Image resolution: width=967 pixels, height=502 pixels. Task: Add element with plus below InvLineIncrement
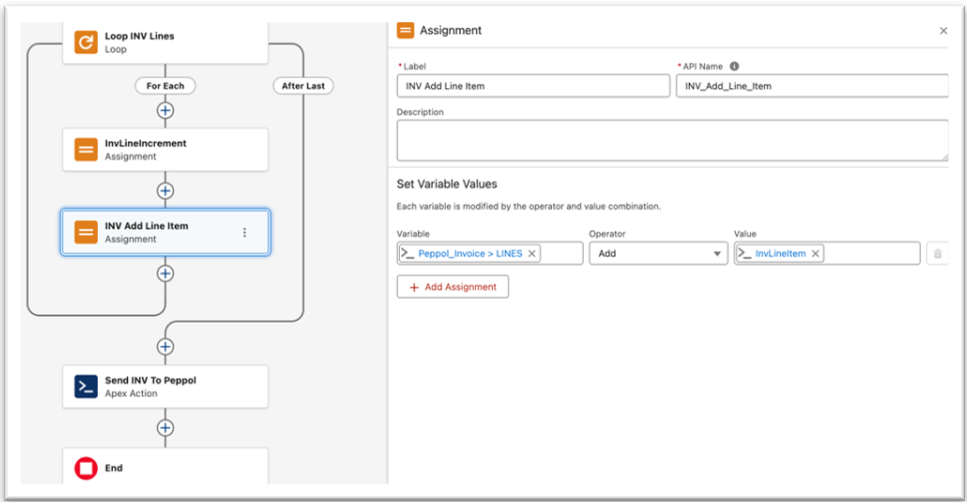pos(165,190)
